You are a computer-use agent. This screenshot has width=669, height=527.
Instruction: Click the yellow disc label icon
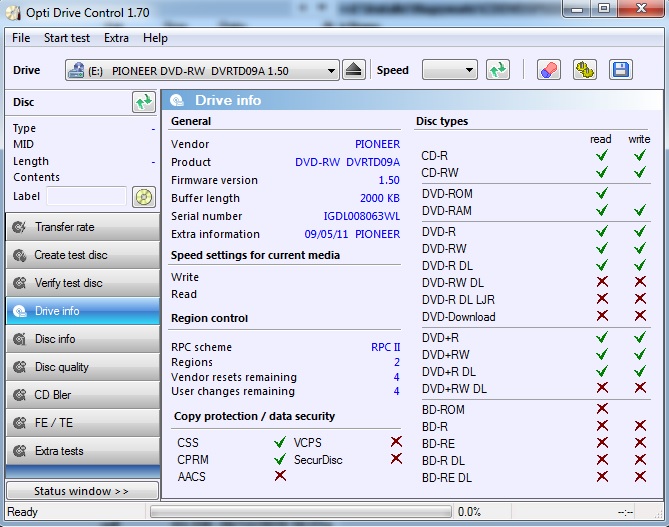click(x=144, y=197)
